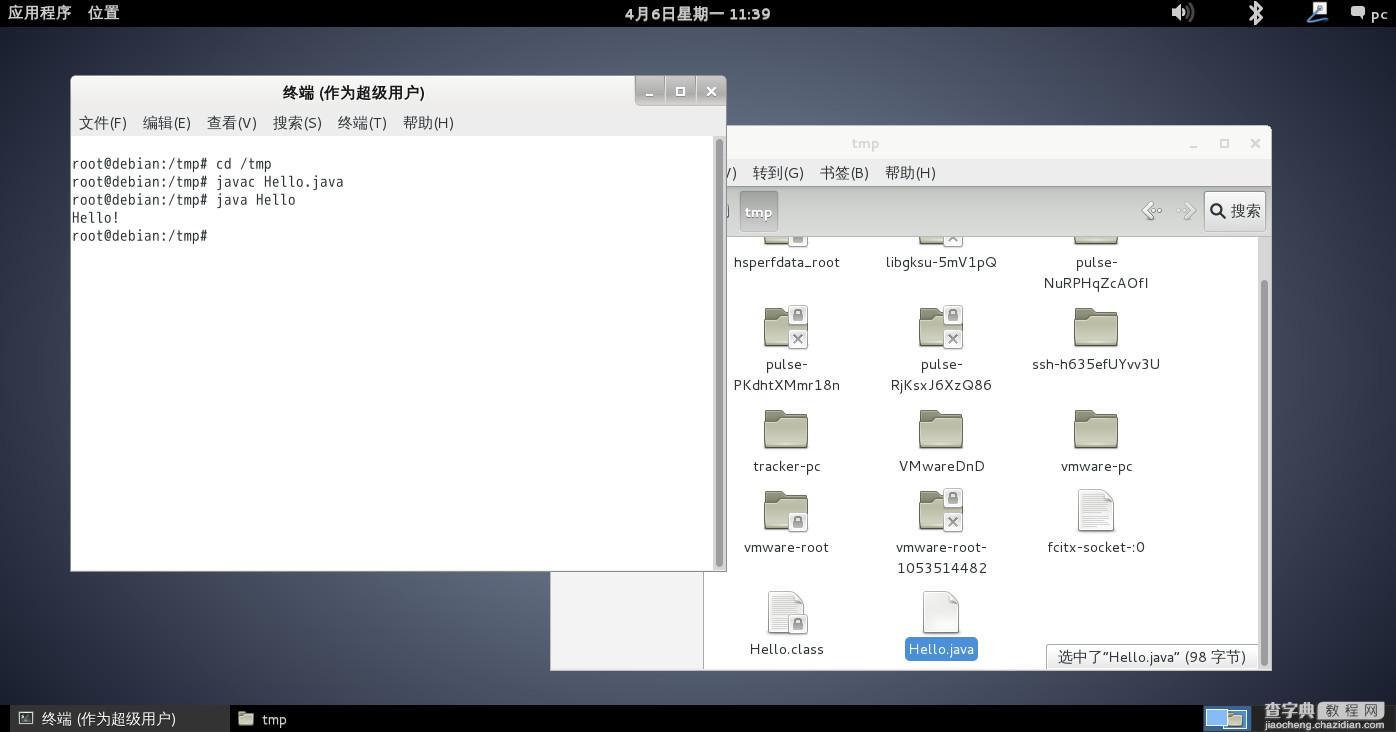
Task: Select the VMwareDnD folder icon
Action: tap(941, 429)
